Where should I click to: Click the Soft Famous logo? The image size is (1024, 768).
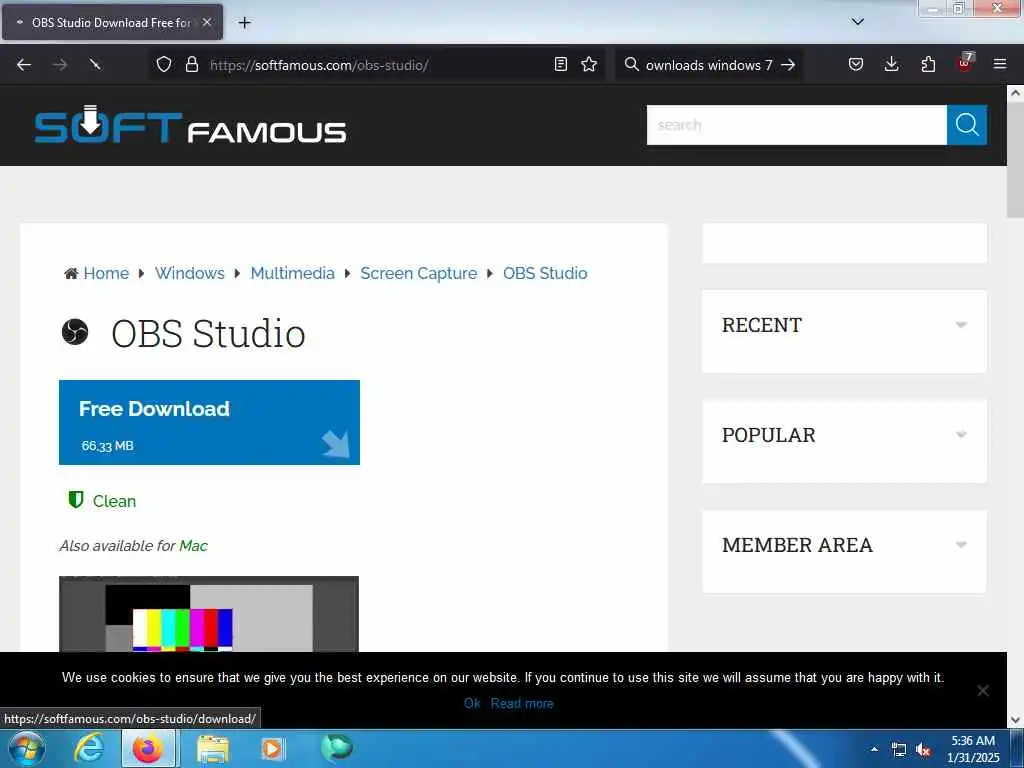190,124
